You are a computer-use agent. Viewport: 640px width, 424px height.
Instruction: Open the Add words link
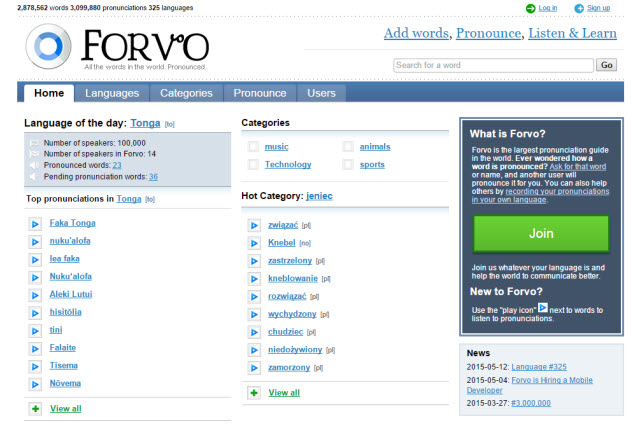coord(416,34)
